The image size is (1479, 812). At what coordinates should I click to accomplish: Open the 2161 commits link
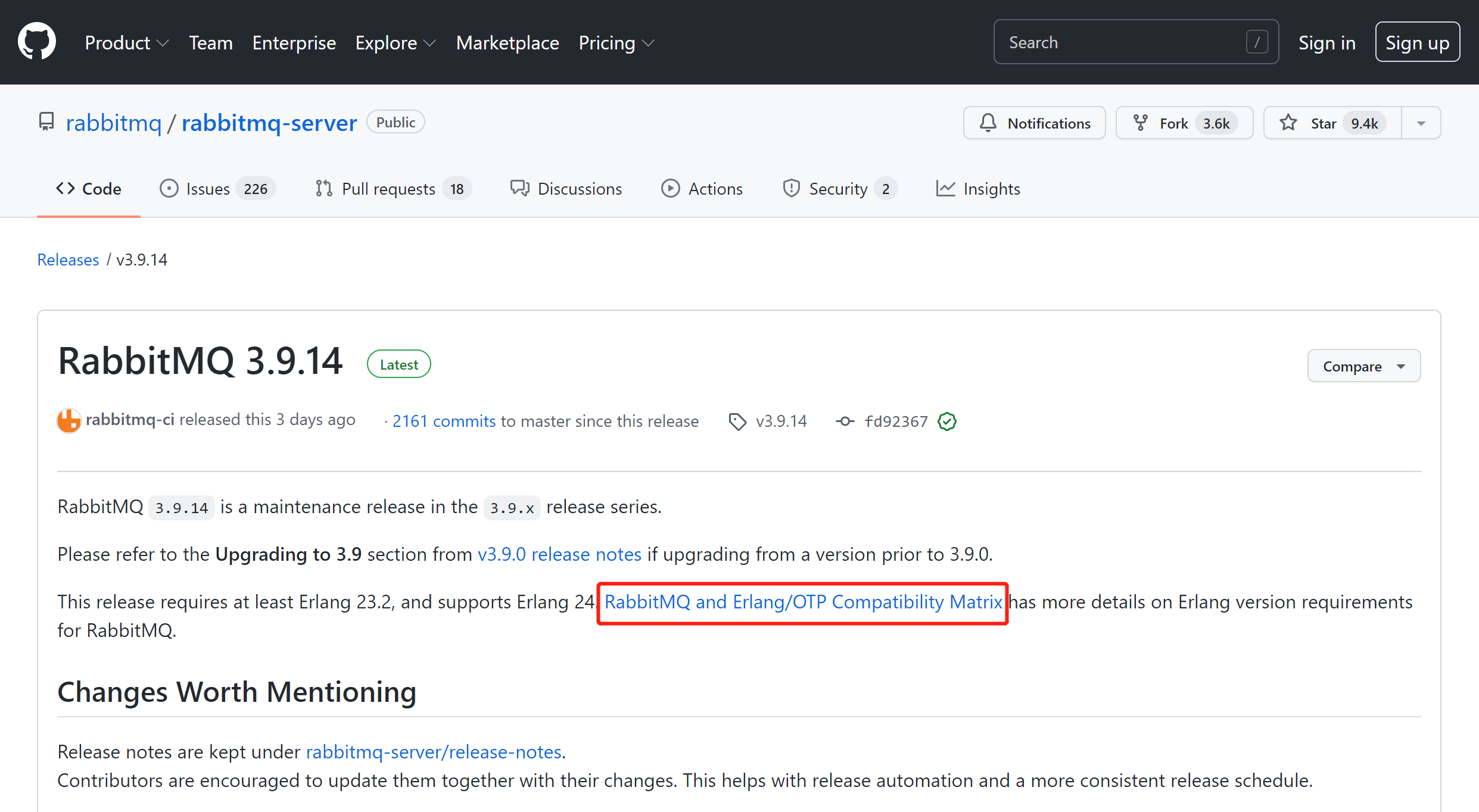pos(444,421)
